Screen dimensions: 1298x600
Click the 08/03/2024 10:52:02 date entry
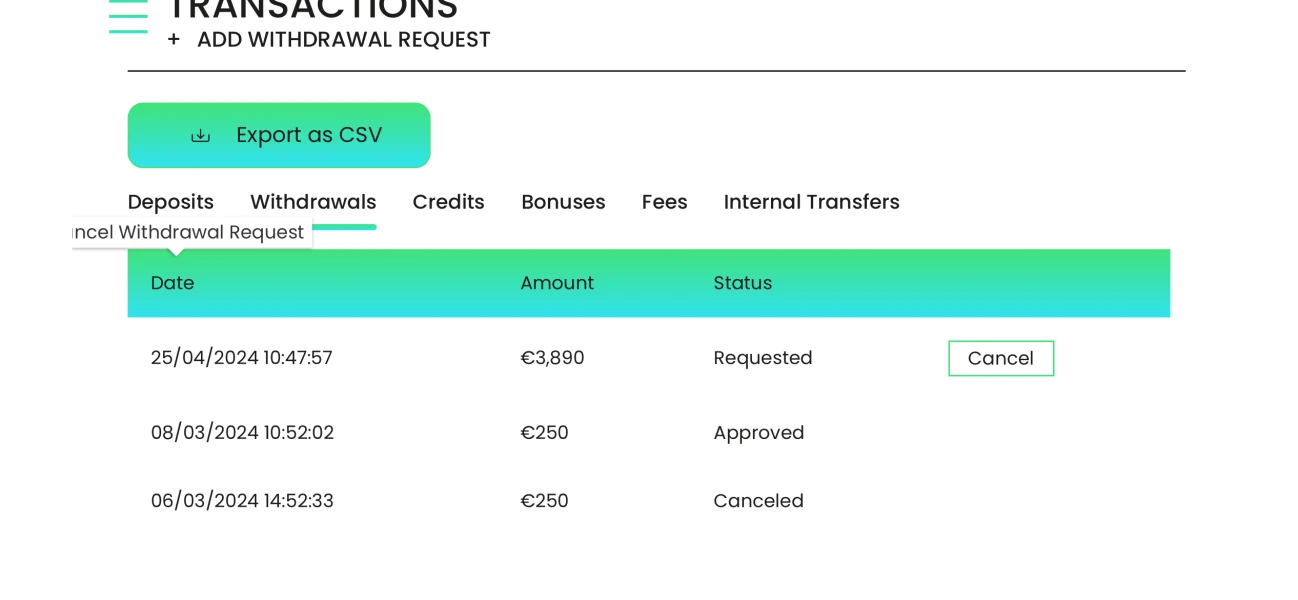tap(242, 433)
